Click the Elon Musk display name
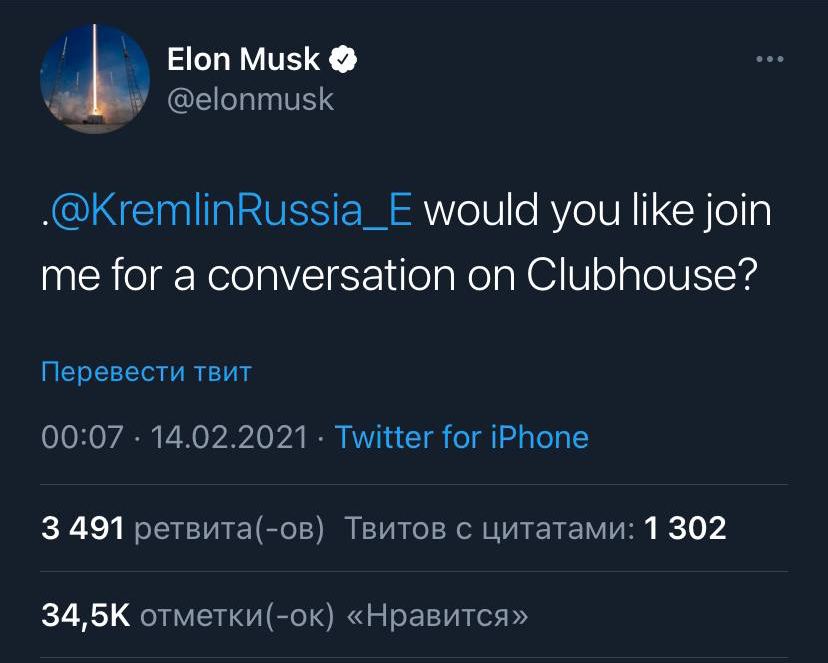The width and height of the screenshot is (828, 663). pos(243,60)
